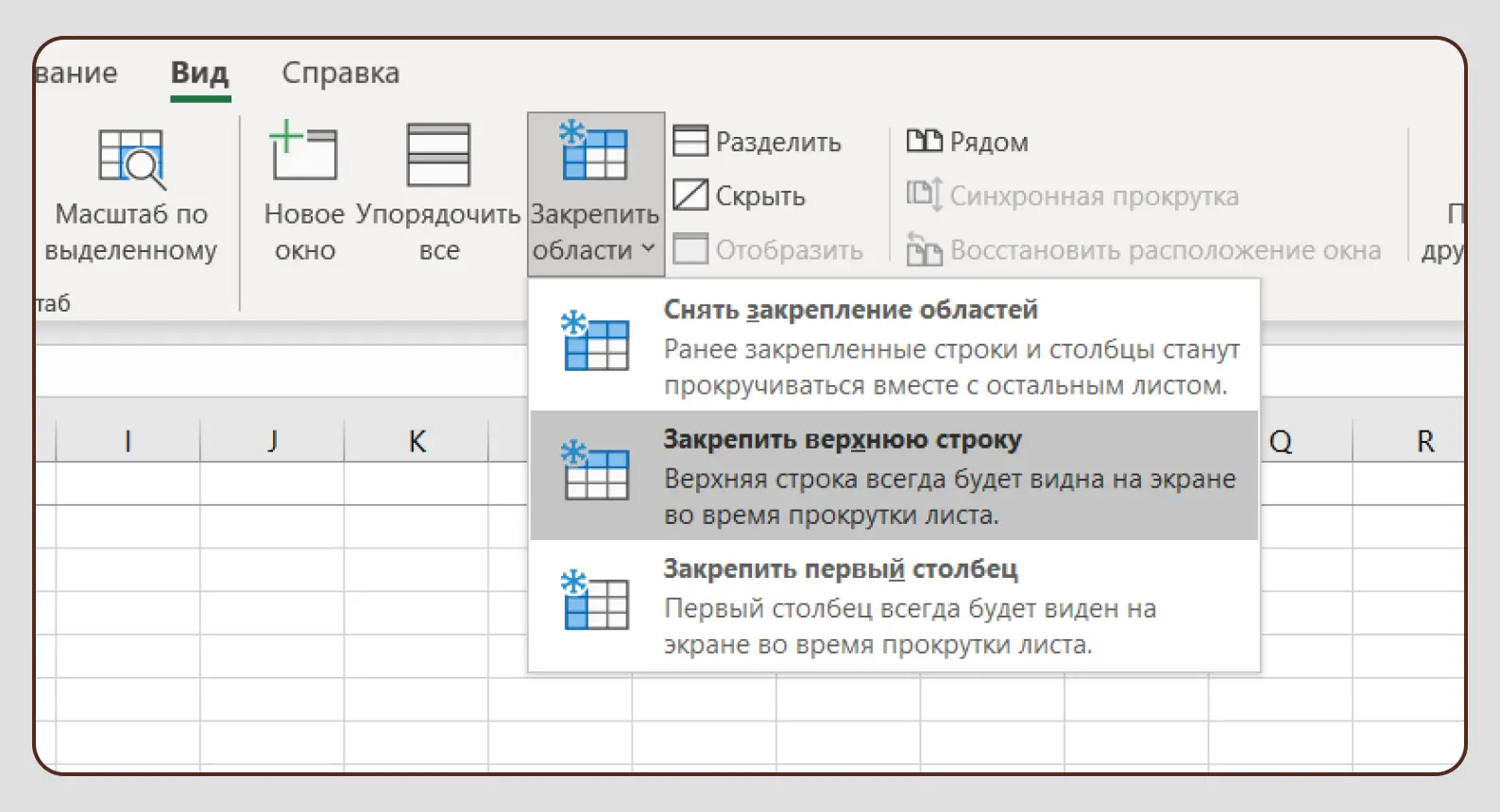1500x812 pixels.
Task: Click the Разделить button label
Action: [x=778, y=143]
